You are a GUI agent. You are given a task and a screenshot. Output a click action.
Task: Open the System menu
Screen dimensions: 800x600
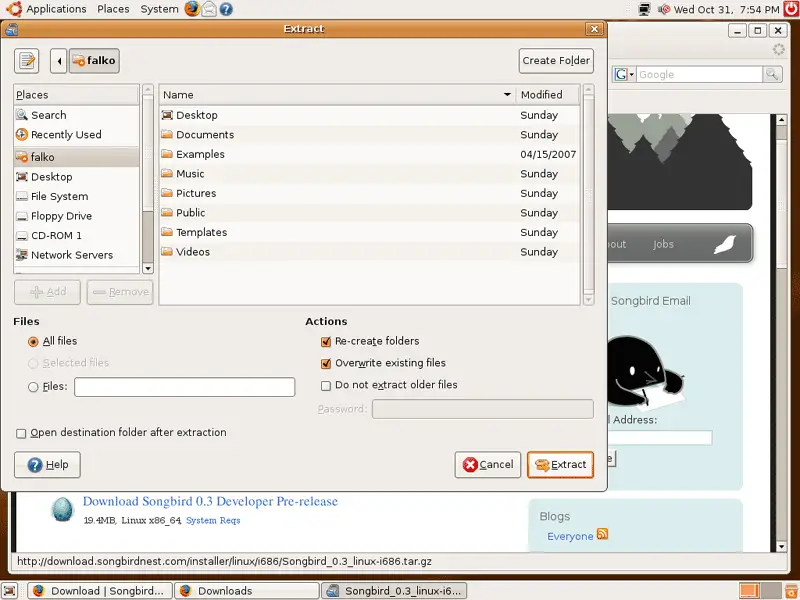159,9
